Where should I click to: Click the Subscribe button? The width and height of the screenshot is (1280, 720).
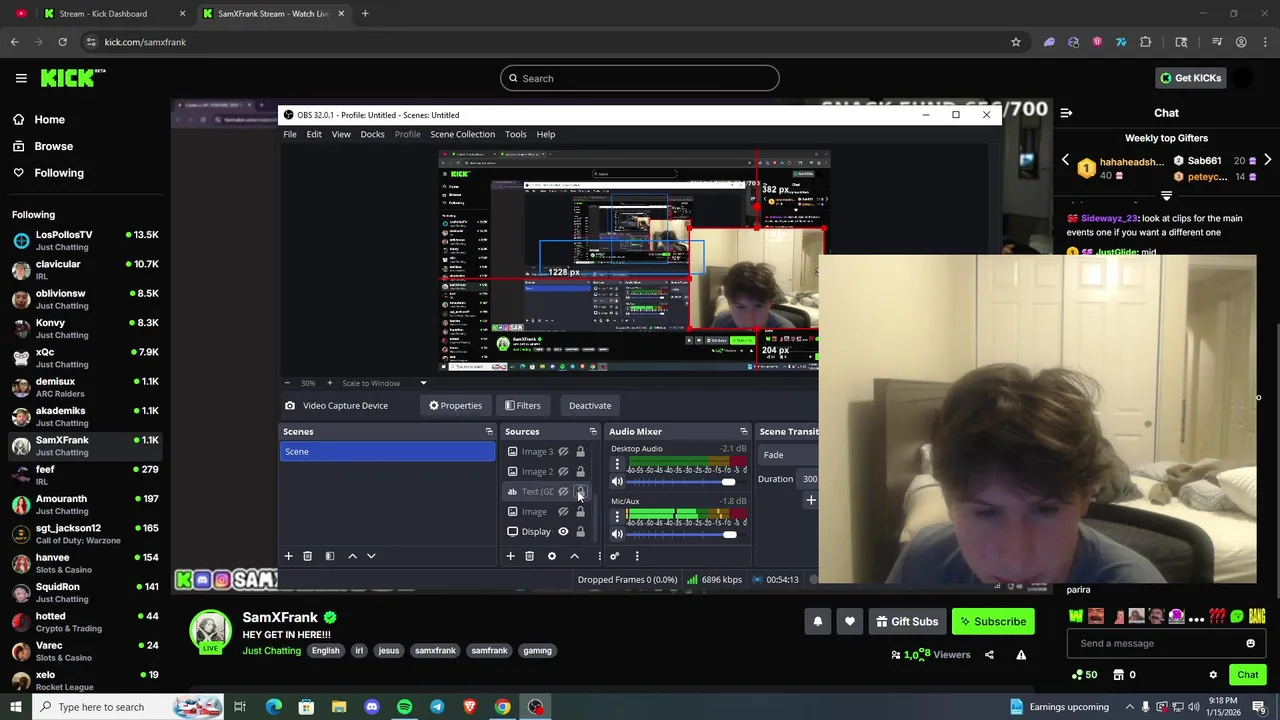click(993, 622)
